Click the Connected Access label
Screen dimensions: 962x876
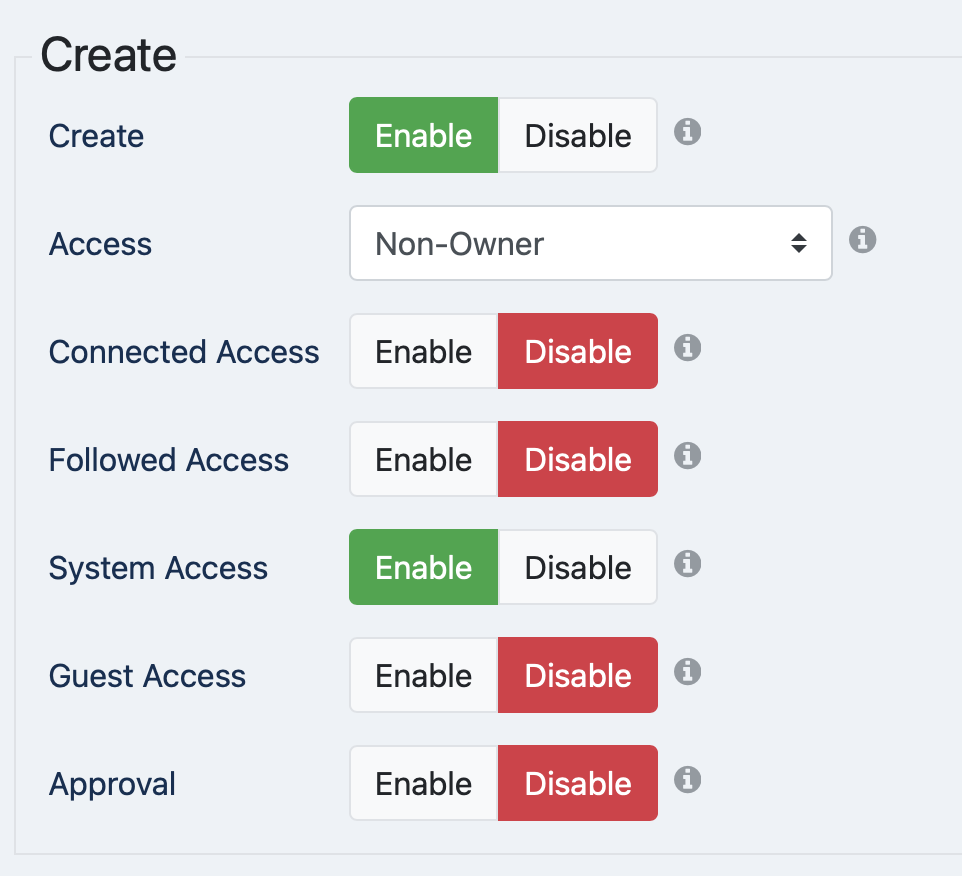(x=184, y=352)
